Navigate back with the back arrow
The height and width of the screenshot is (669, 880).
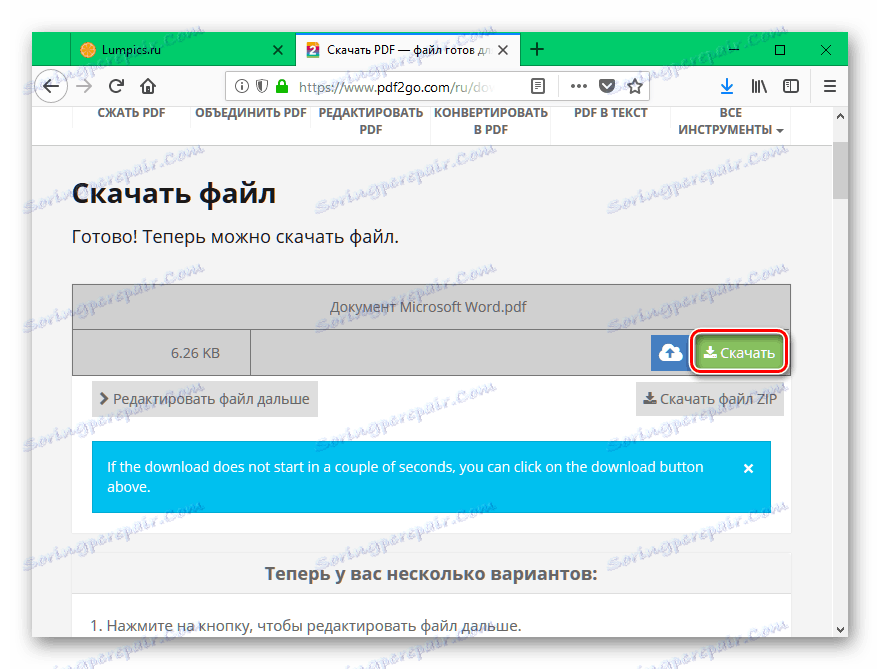51,86
